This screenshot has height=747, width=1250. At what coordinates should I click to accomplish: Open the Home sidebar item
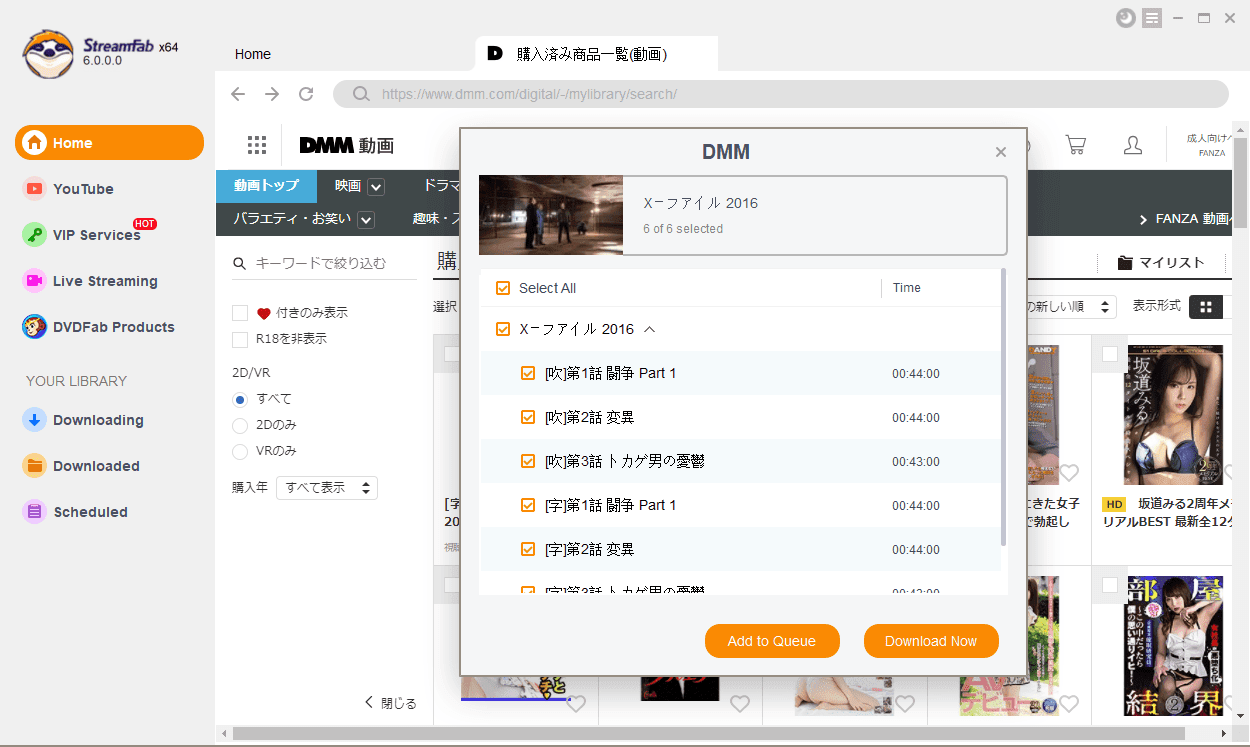(x=109, y=143)
